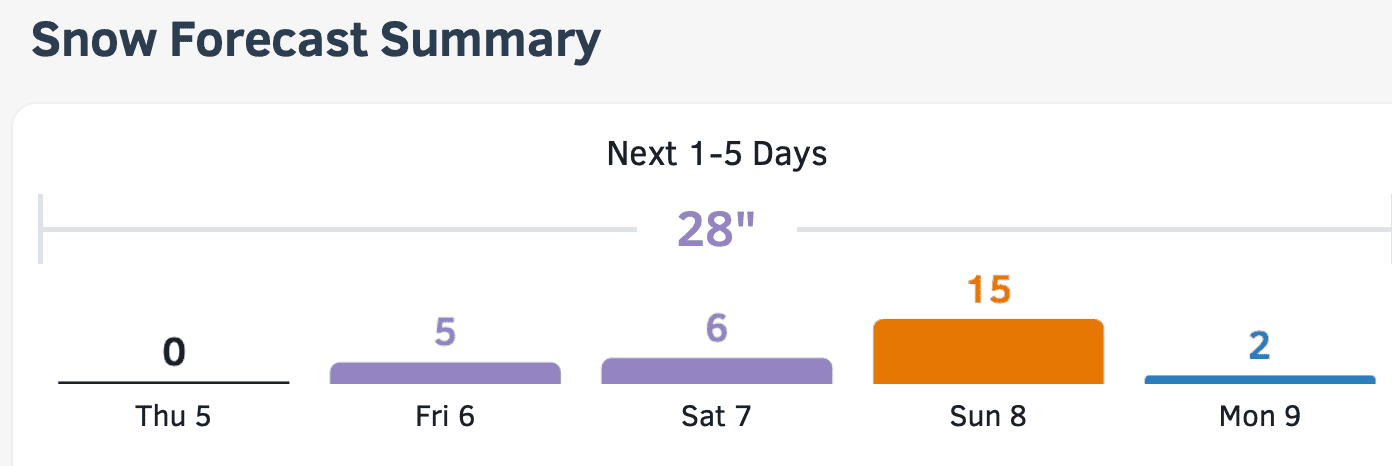Click the 15 value above Sunday

pyautogui.click(x=989, y=289)
